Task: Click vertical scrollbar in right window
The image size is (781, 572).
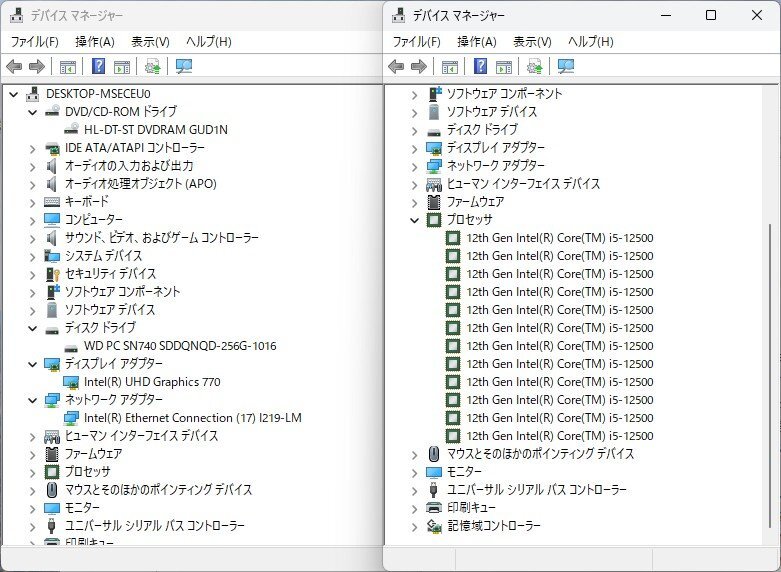Action: (770, 376)
